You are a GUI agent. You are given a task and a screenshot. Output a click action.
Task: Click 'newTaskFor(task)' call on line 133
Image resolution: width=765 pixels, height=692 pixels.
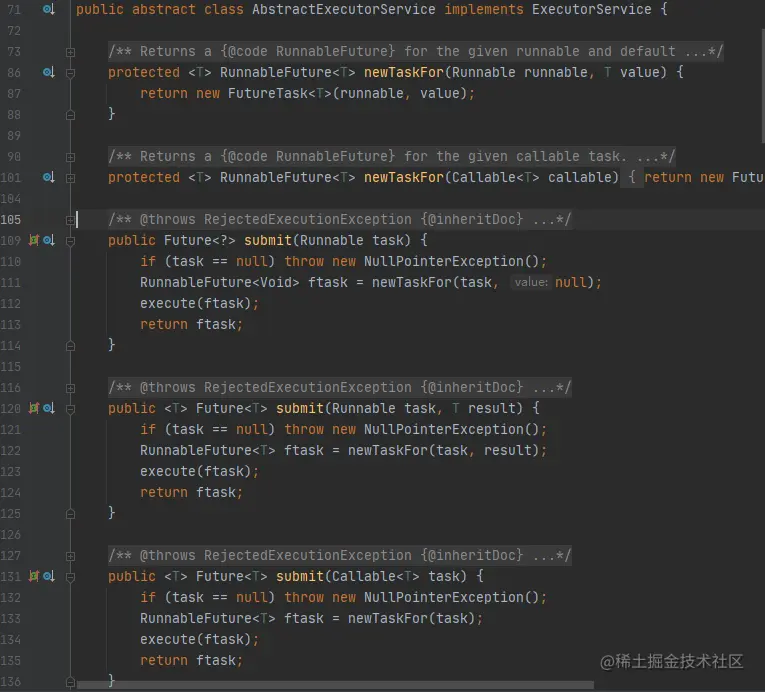pos(411,618)
